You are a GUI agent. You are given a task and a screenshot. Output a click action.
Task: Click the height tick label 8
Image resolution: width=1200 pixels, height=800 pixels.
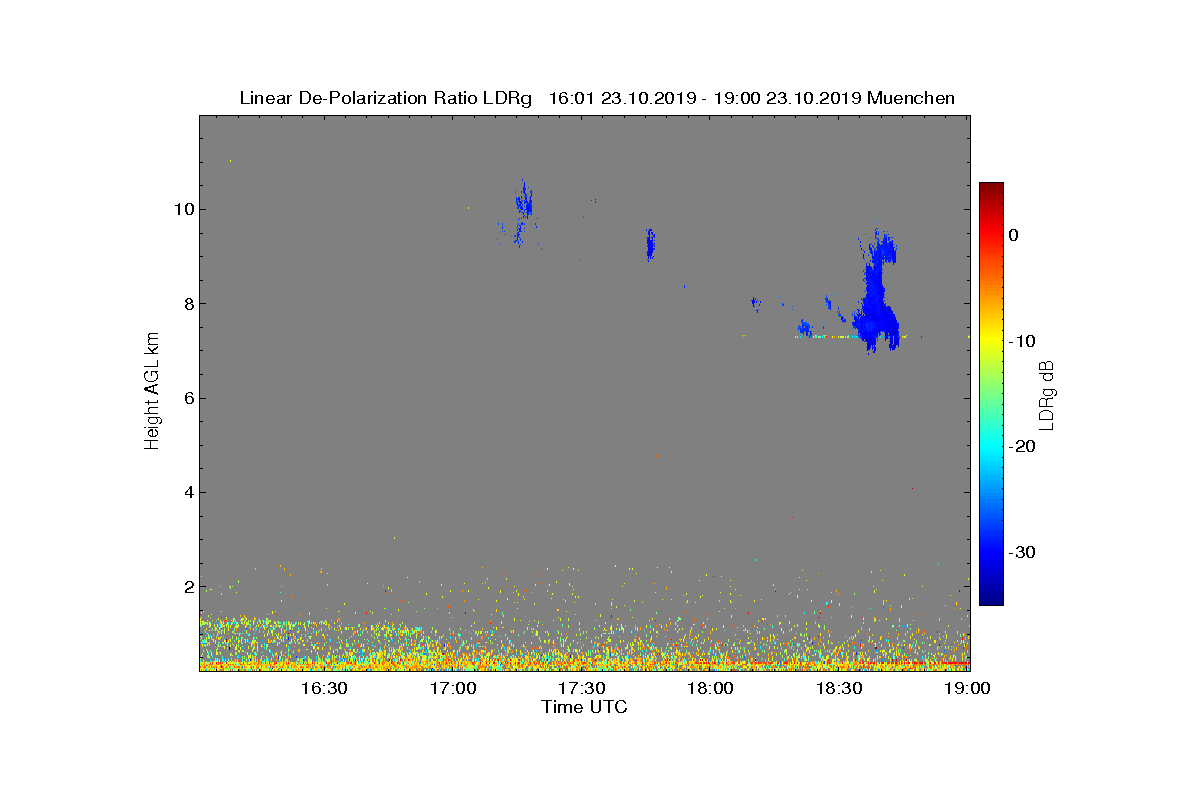point(187,304)
